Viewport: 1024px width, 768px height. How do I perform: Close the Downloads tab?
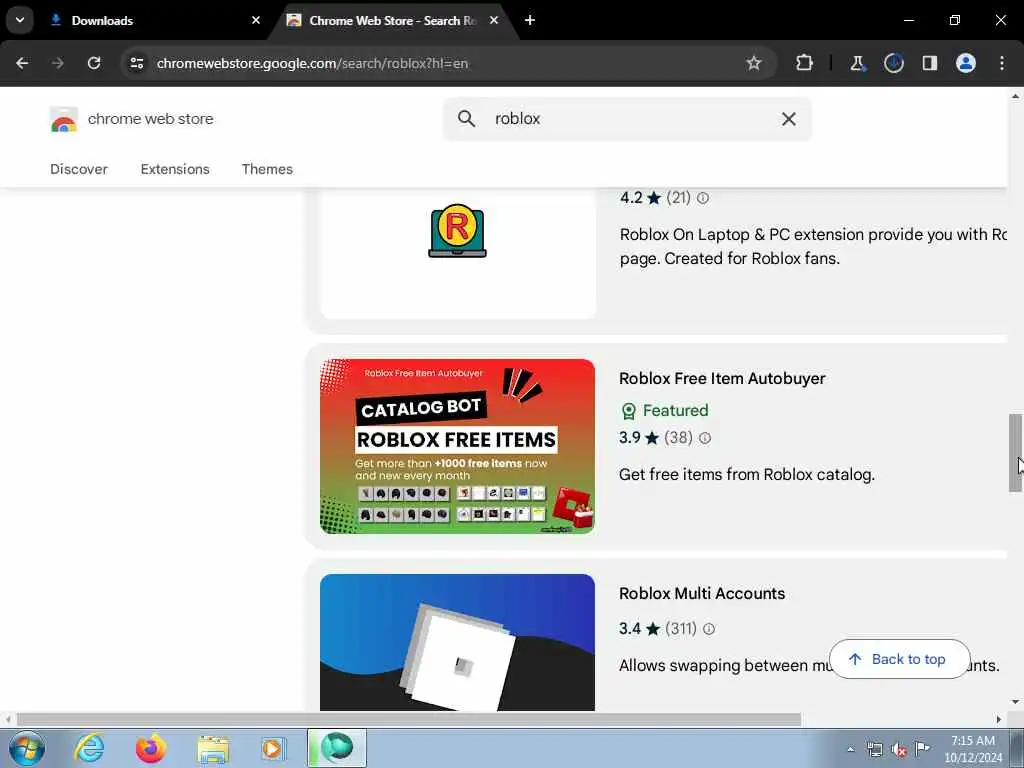pyautogui.click(x=256, y=20)
